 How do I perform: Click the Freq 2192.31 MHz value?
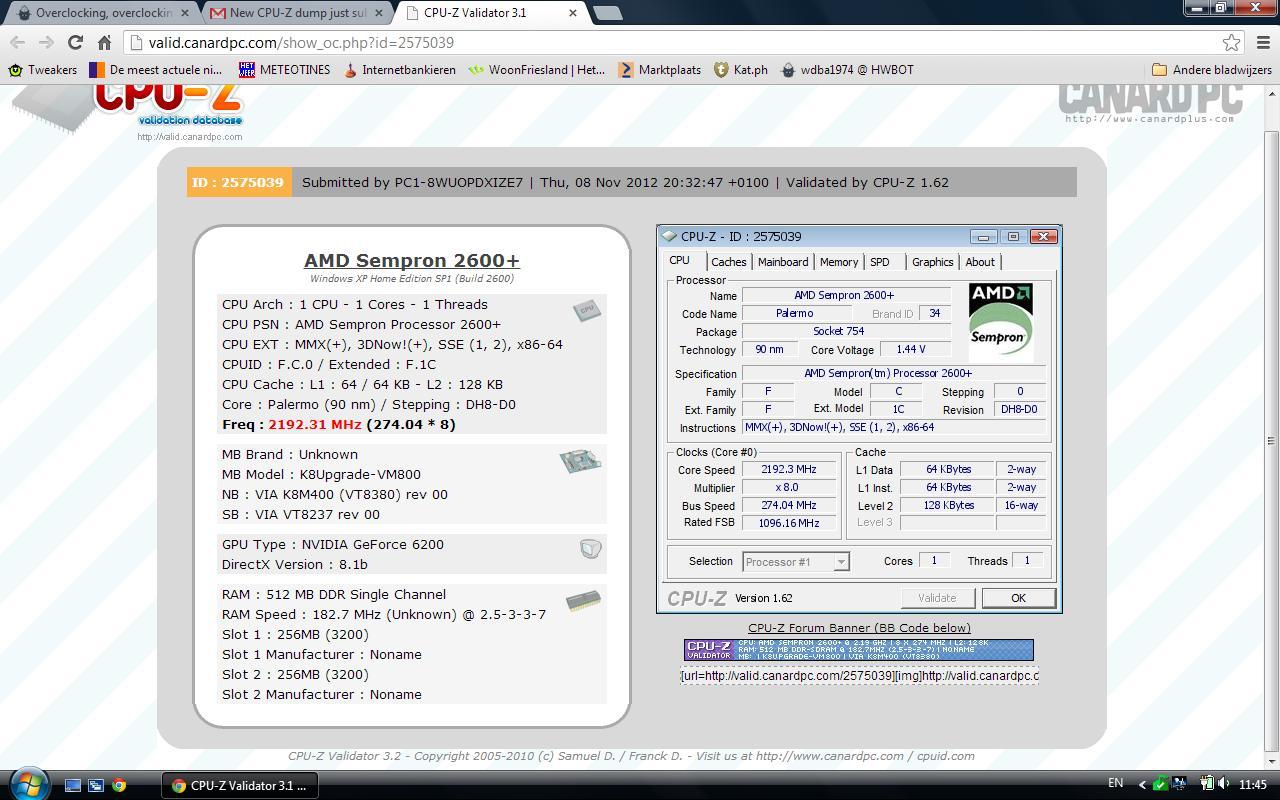click(315, 424)
